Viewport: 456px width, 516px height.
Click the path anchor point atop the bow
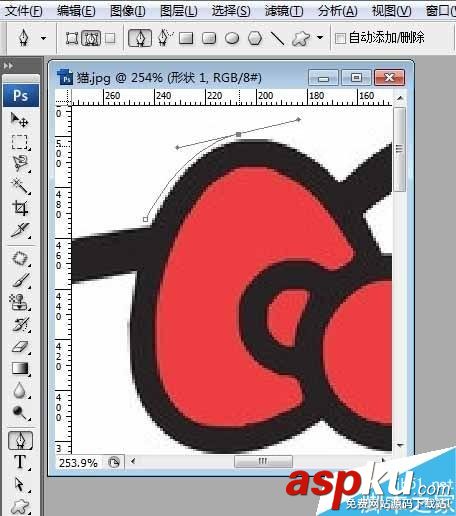239,134
